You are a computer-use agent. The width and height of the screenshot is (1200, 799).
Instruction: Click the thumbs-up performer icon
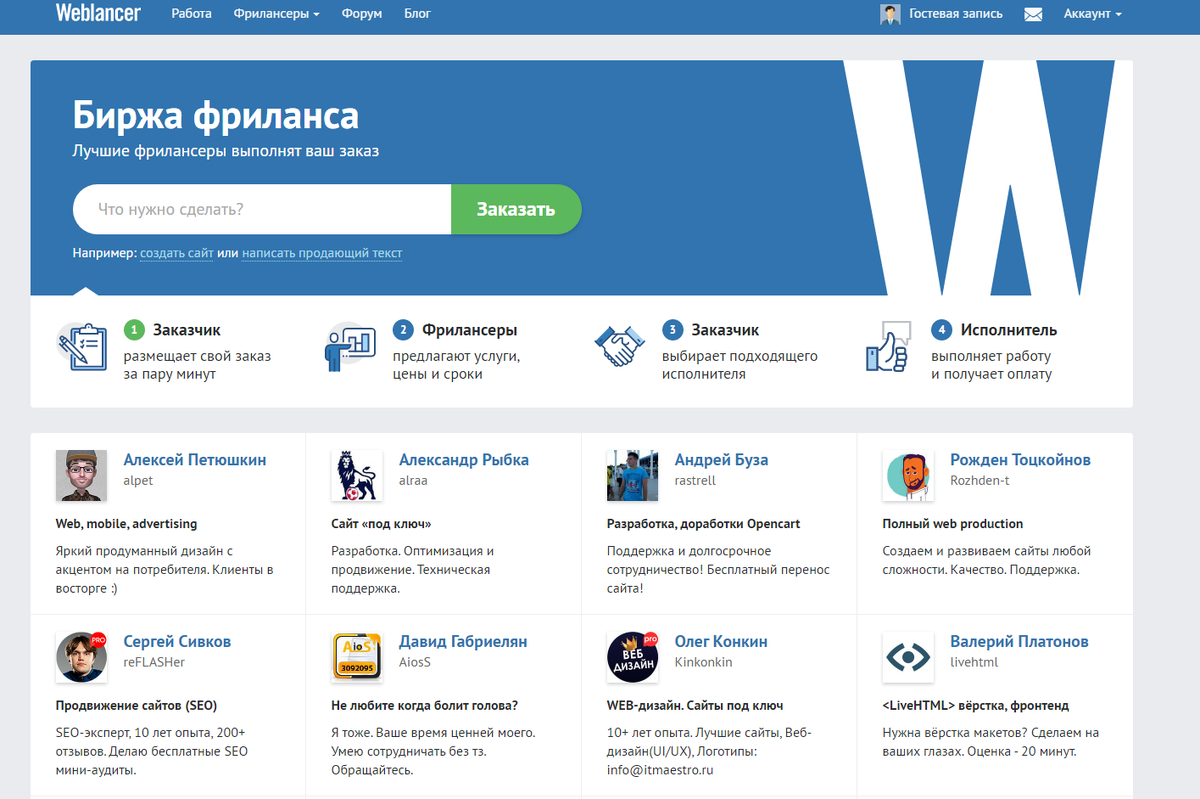tap(888, 347)
